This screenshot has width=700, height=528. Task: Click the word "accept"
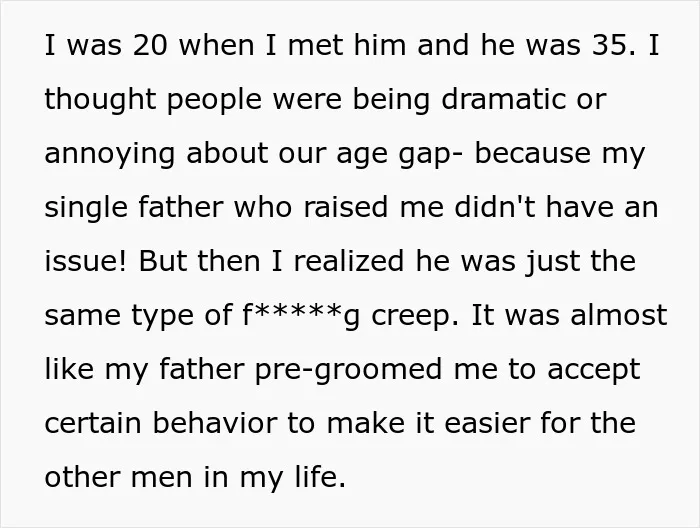click(594, 370)
